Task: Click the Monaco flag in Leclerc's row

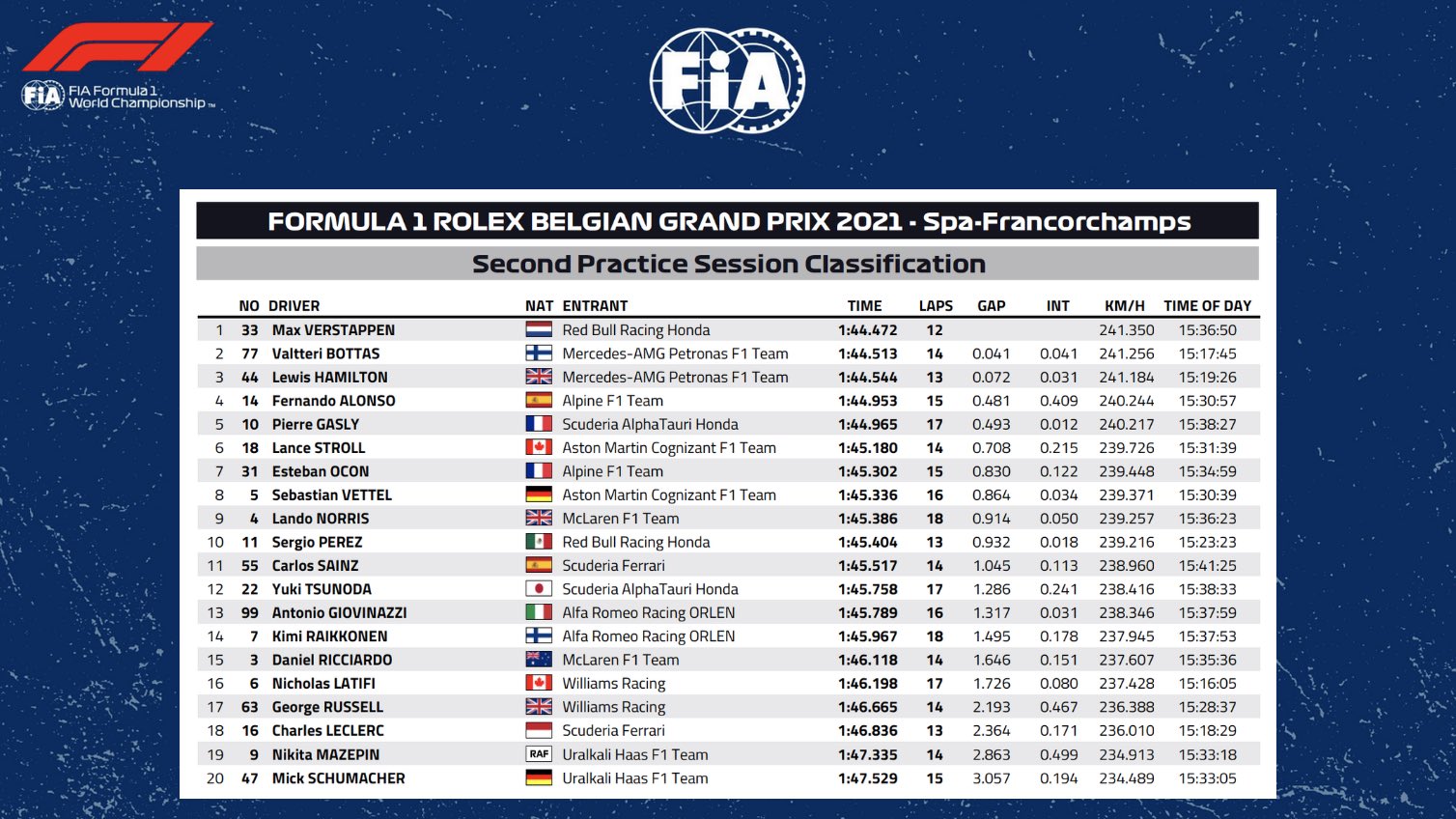Action: pyautogui.click(x=538, y=731)
